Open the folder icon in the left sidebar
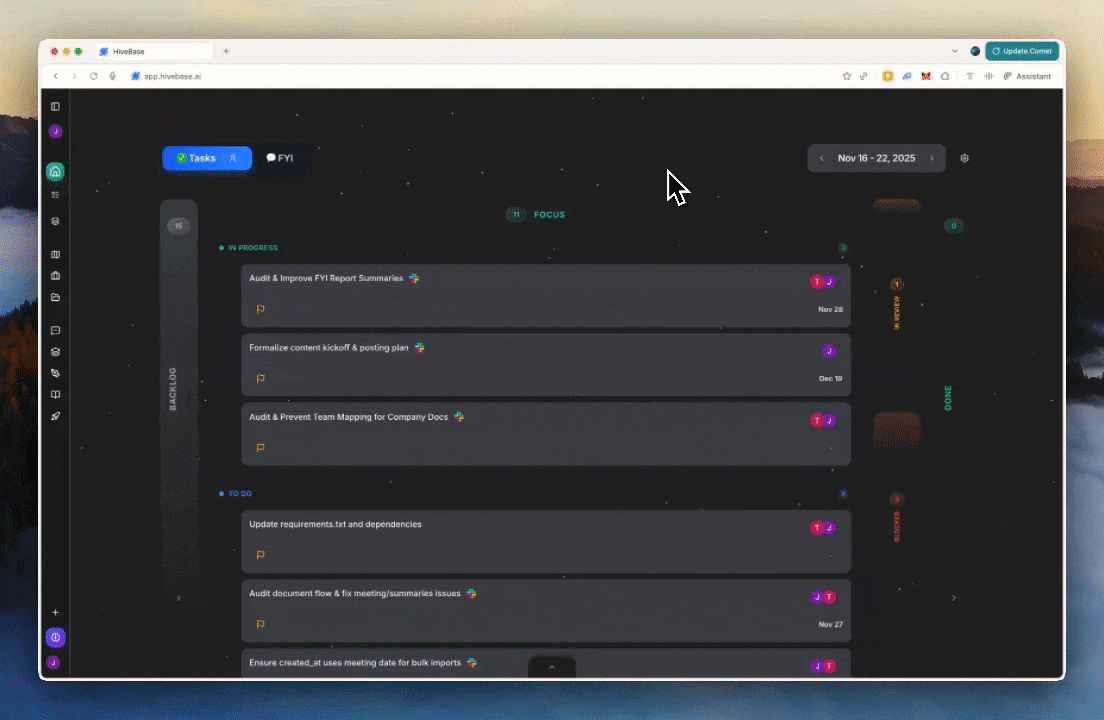1104x720 pixels. pyautogui.click(x=55, y=298)
